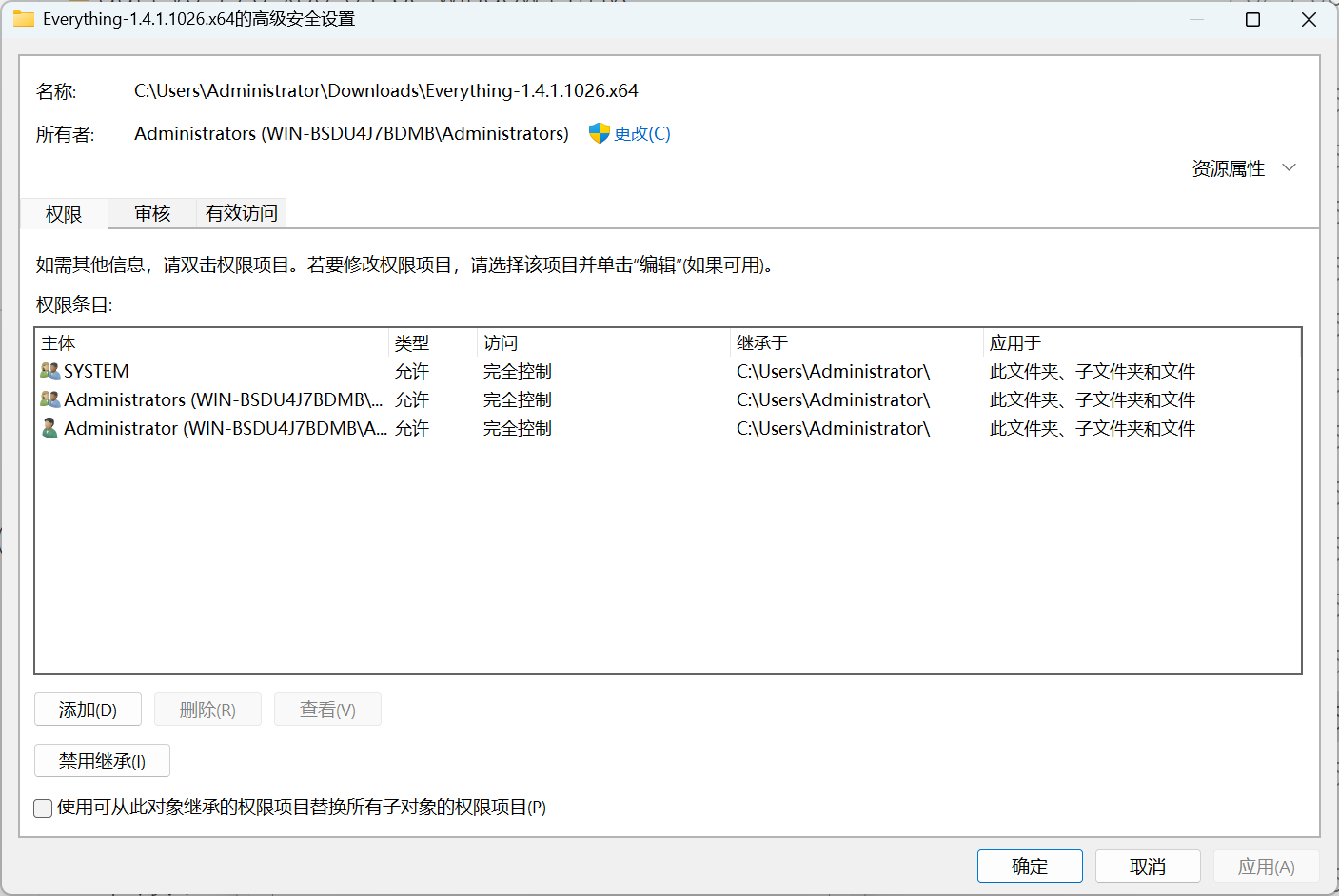Click the 更改(C) owner link
Viewport: 1339px width, 896px height.
[x=642, y=133]
